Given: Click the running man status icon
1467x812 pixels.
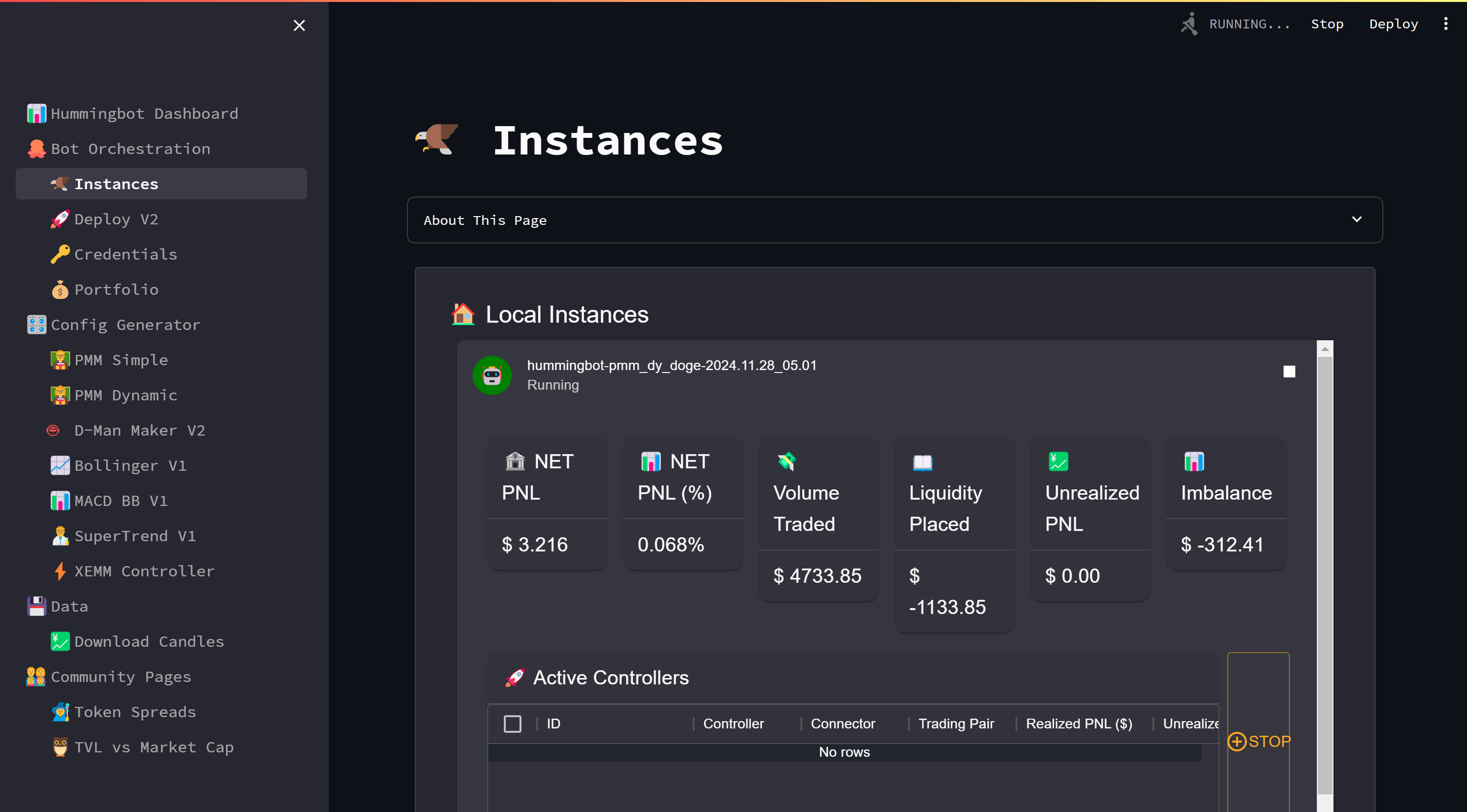Looking at the screenshot, I should (x=1189, y=24).
